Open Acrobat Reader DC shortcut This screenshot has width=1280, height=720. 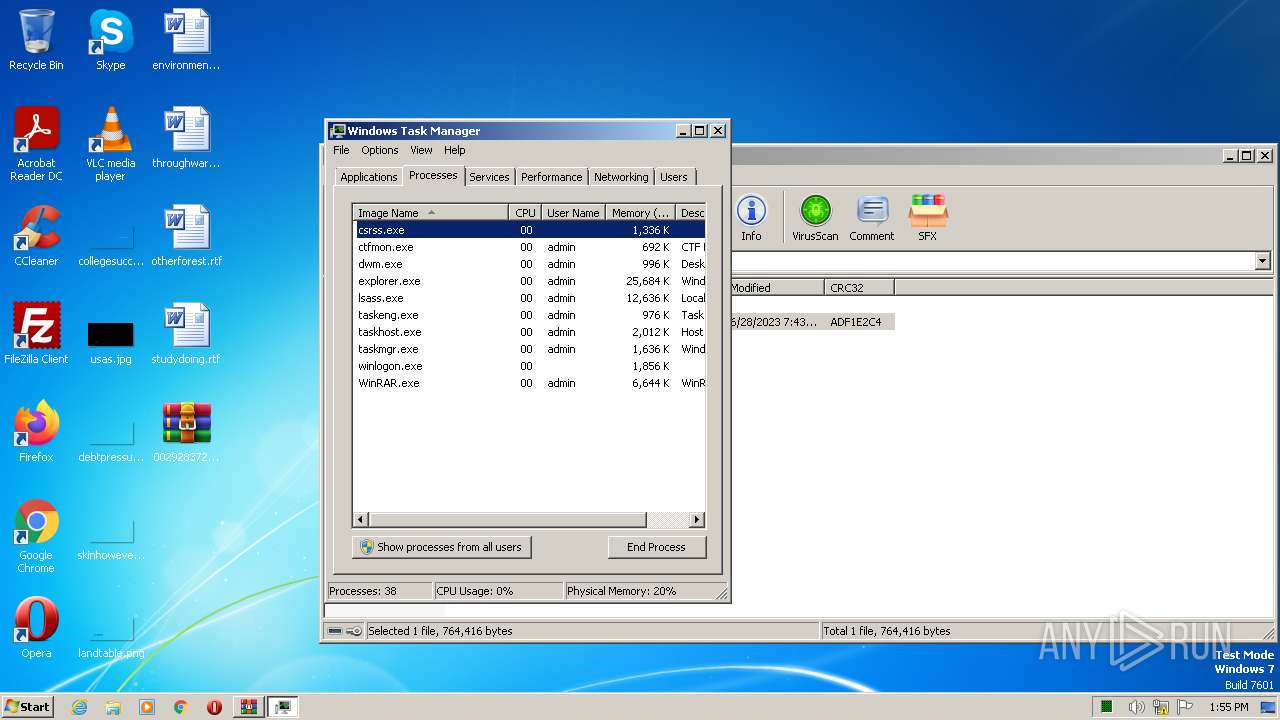(36, 144)
